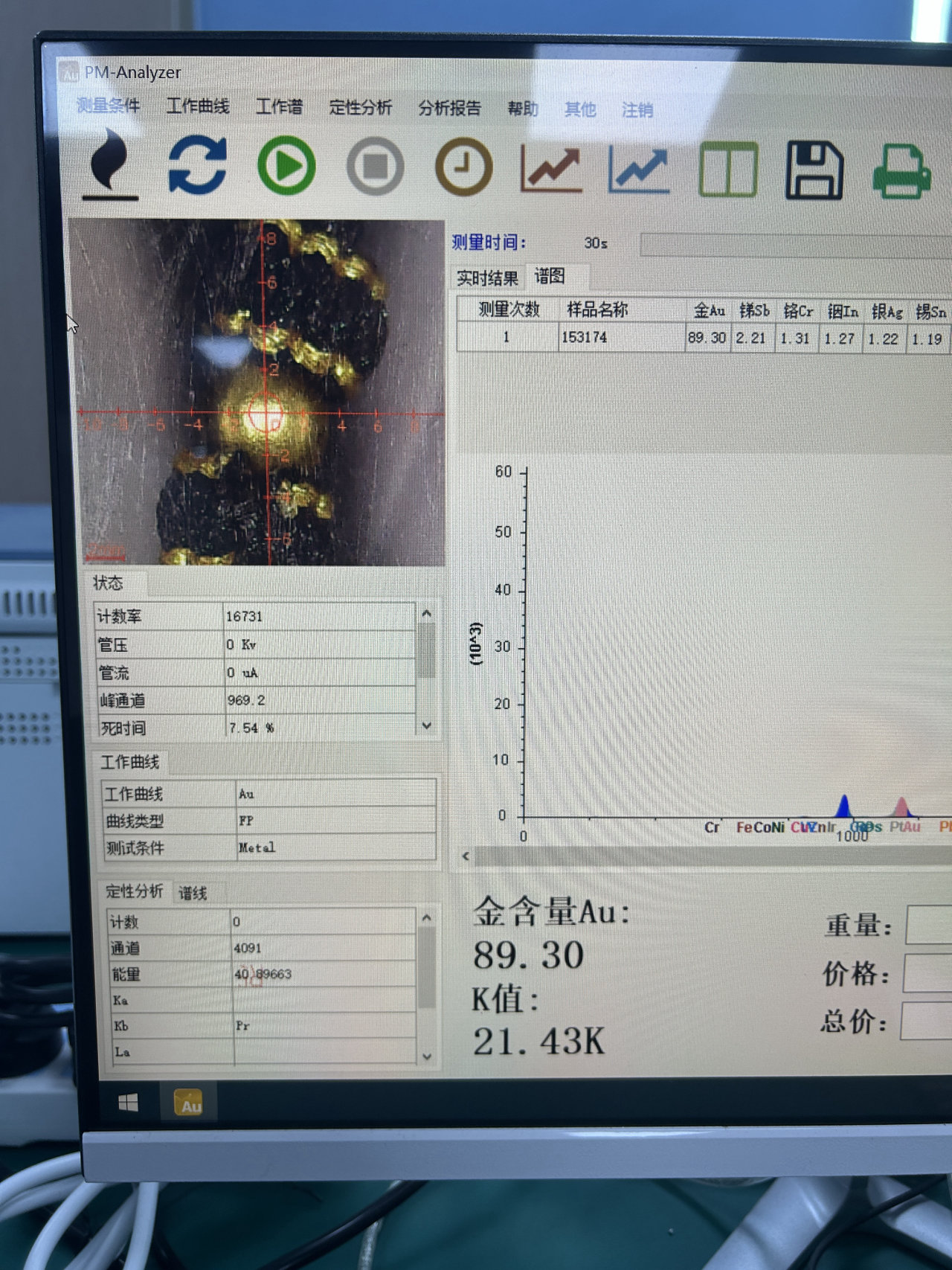Click the green split-panel layout icon

pos(728,170)
